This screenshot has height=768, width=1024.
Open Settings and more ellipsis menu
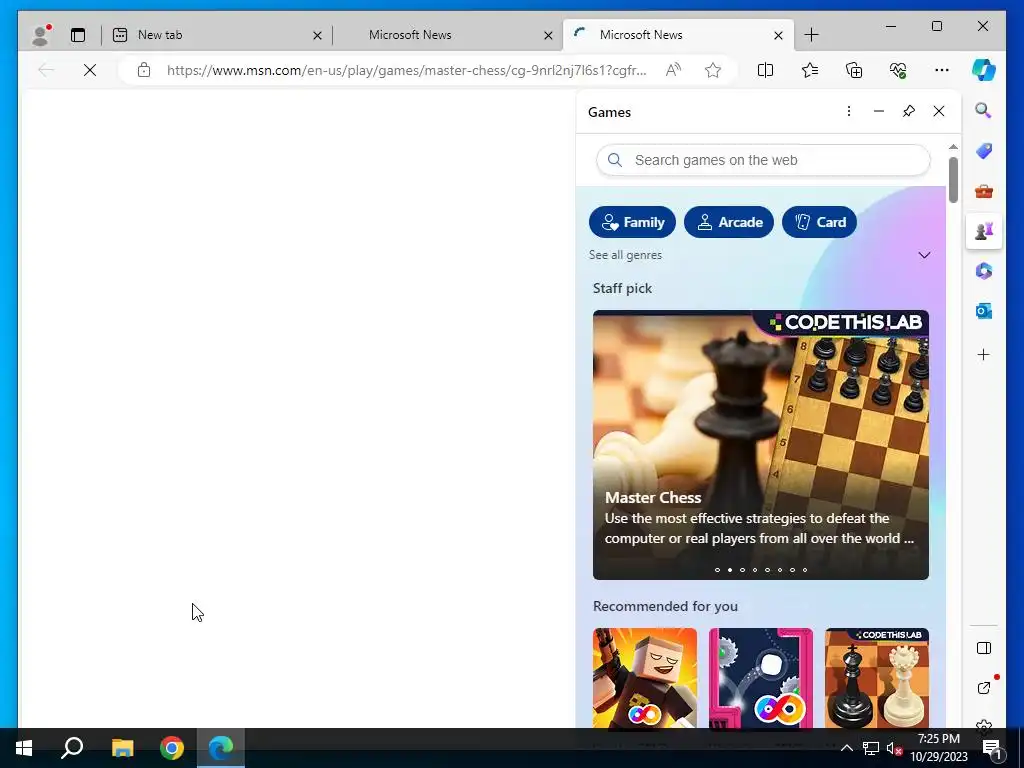click(942, 70)
